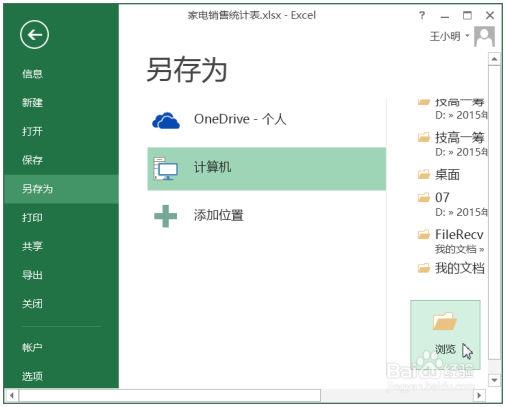This screenshot has width=506, height=407.
Task: Click the 浏览 button
Action: pos(445,335)
